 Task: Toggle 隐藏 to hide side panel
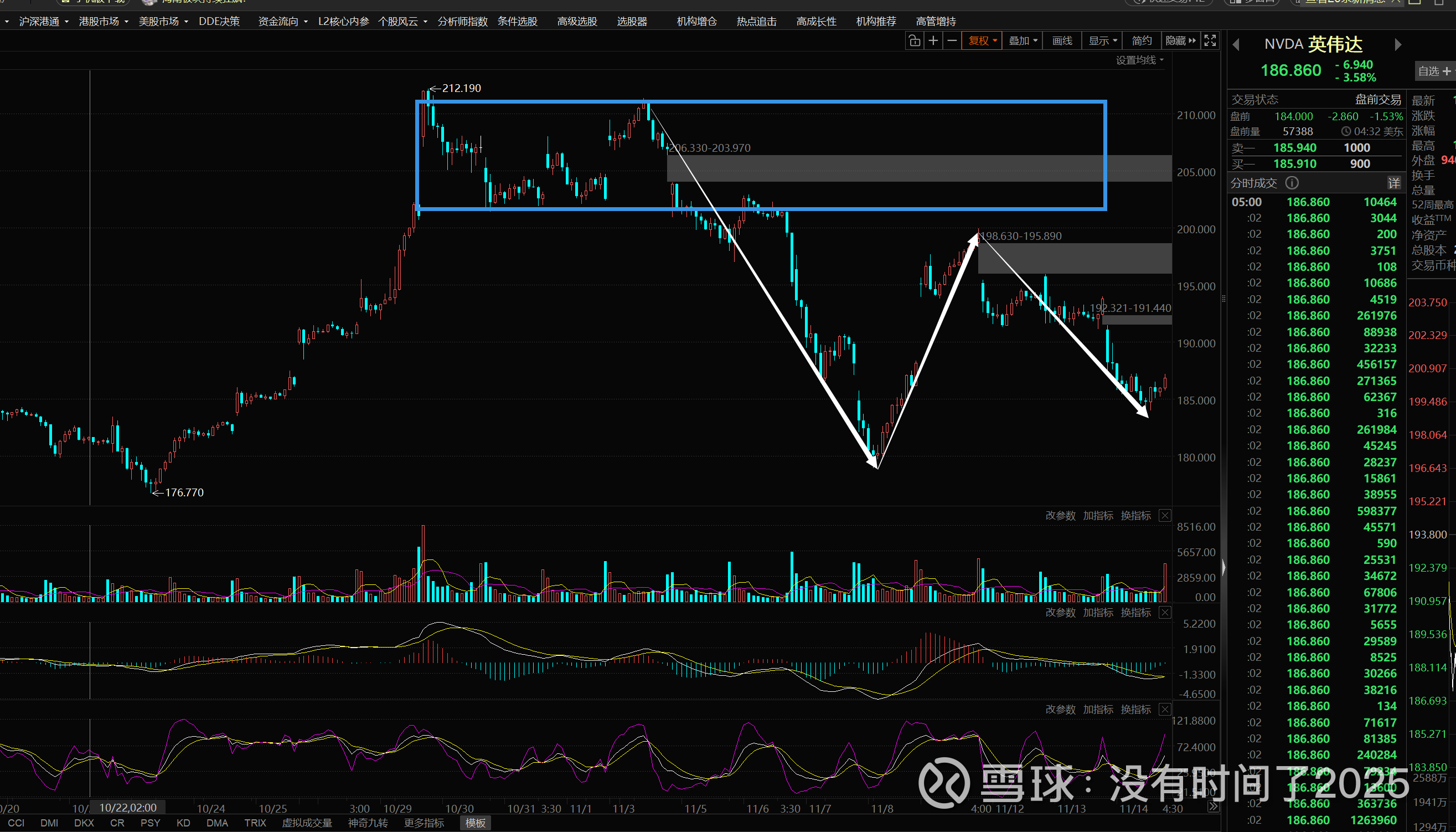tap(1180, 40)
